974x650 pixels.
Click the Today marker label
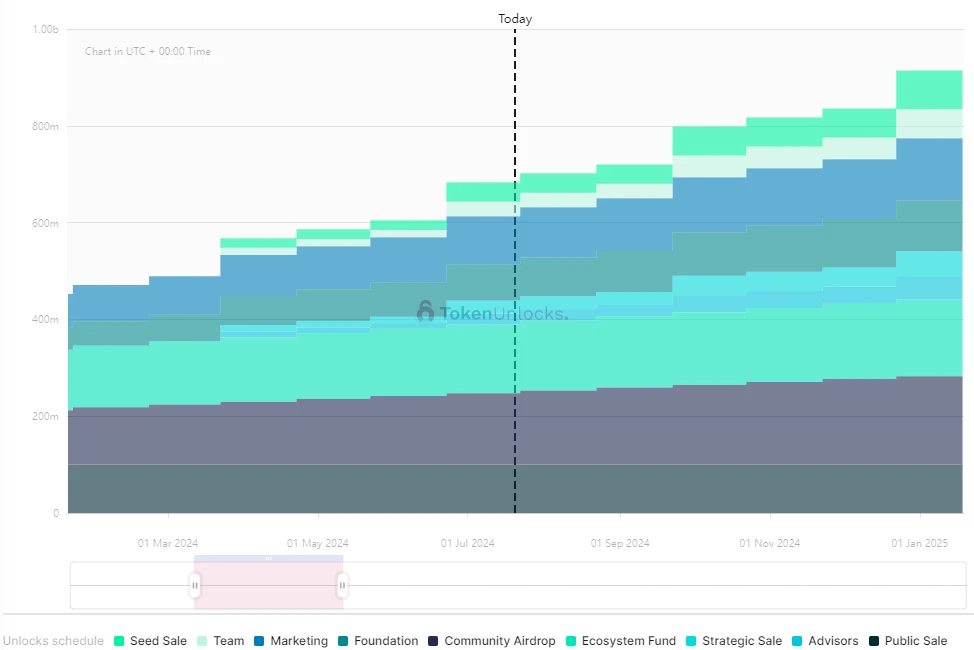pos(515,19)
